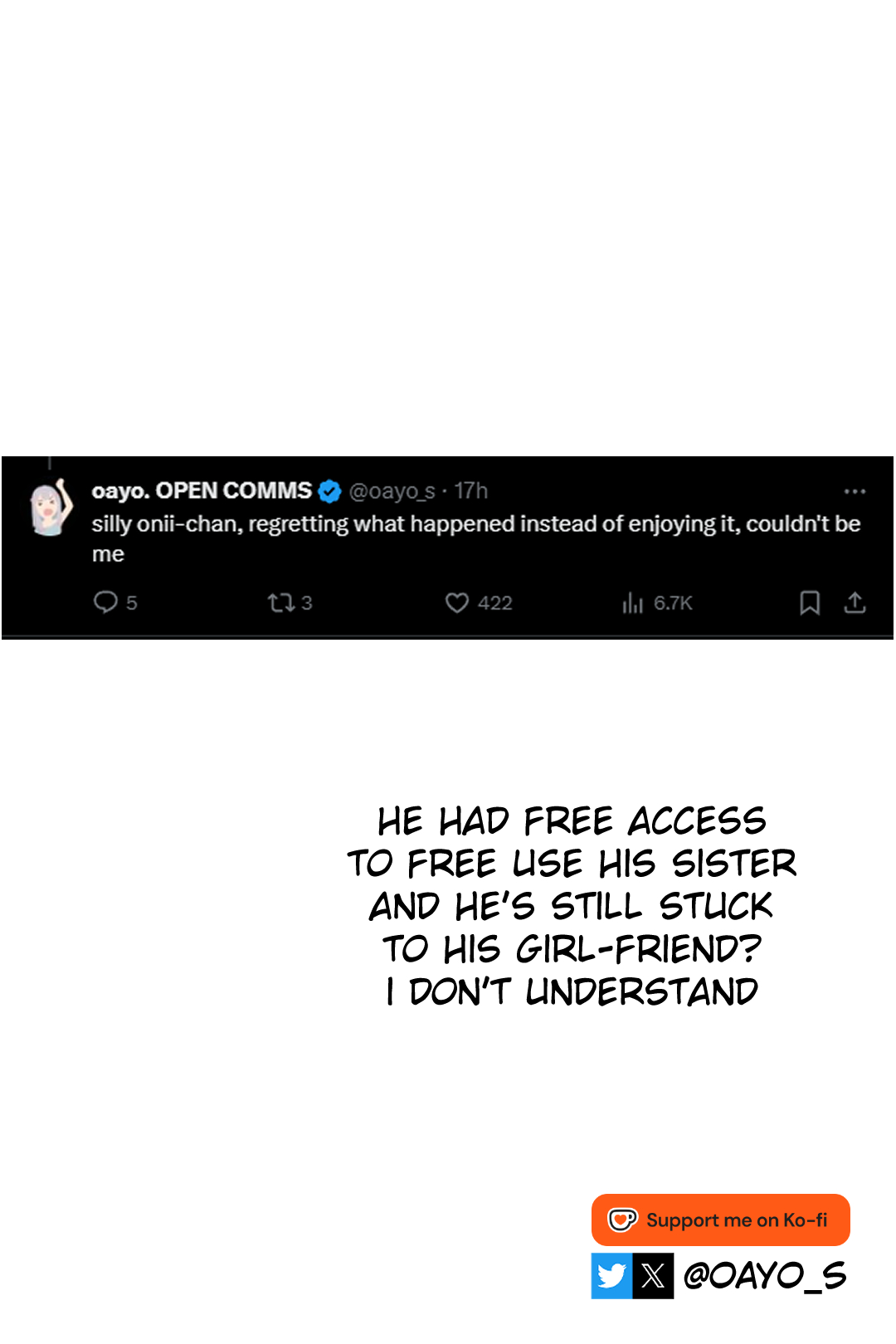Open the @oayo_s handle link
896x1344 pixels.
click(392, 491)
